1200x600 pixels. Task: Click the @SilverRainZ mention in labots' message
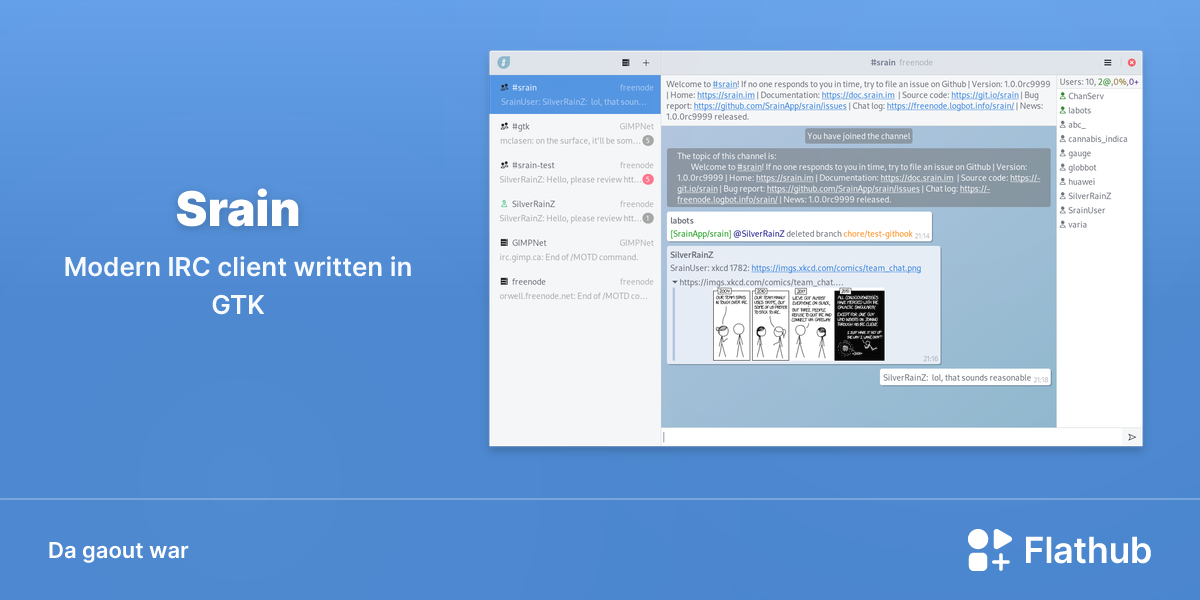click(759, 234)
